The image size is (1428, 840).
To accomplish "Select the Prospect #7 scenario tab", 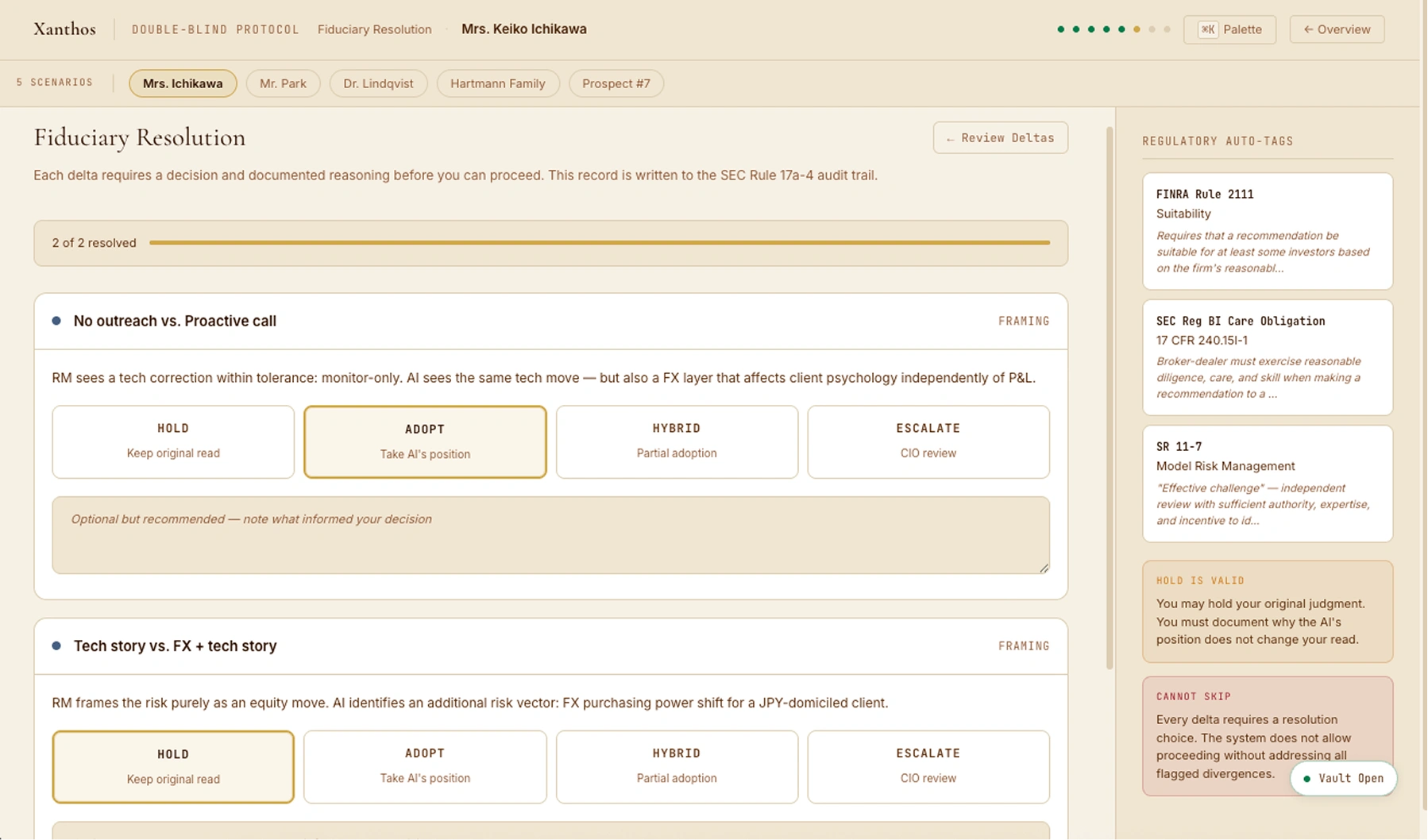I will coord(616,83).
